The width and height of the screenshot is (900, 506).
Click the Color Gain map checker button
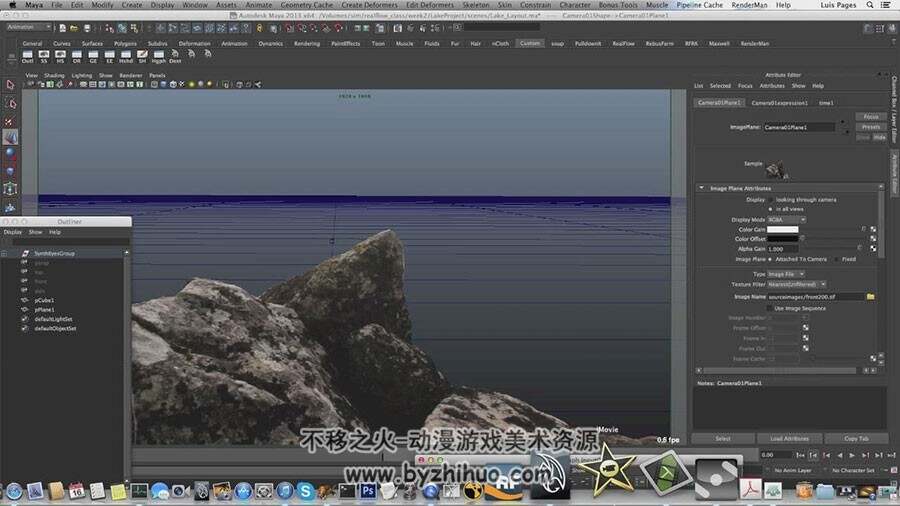click(x=873, y=229)
